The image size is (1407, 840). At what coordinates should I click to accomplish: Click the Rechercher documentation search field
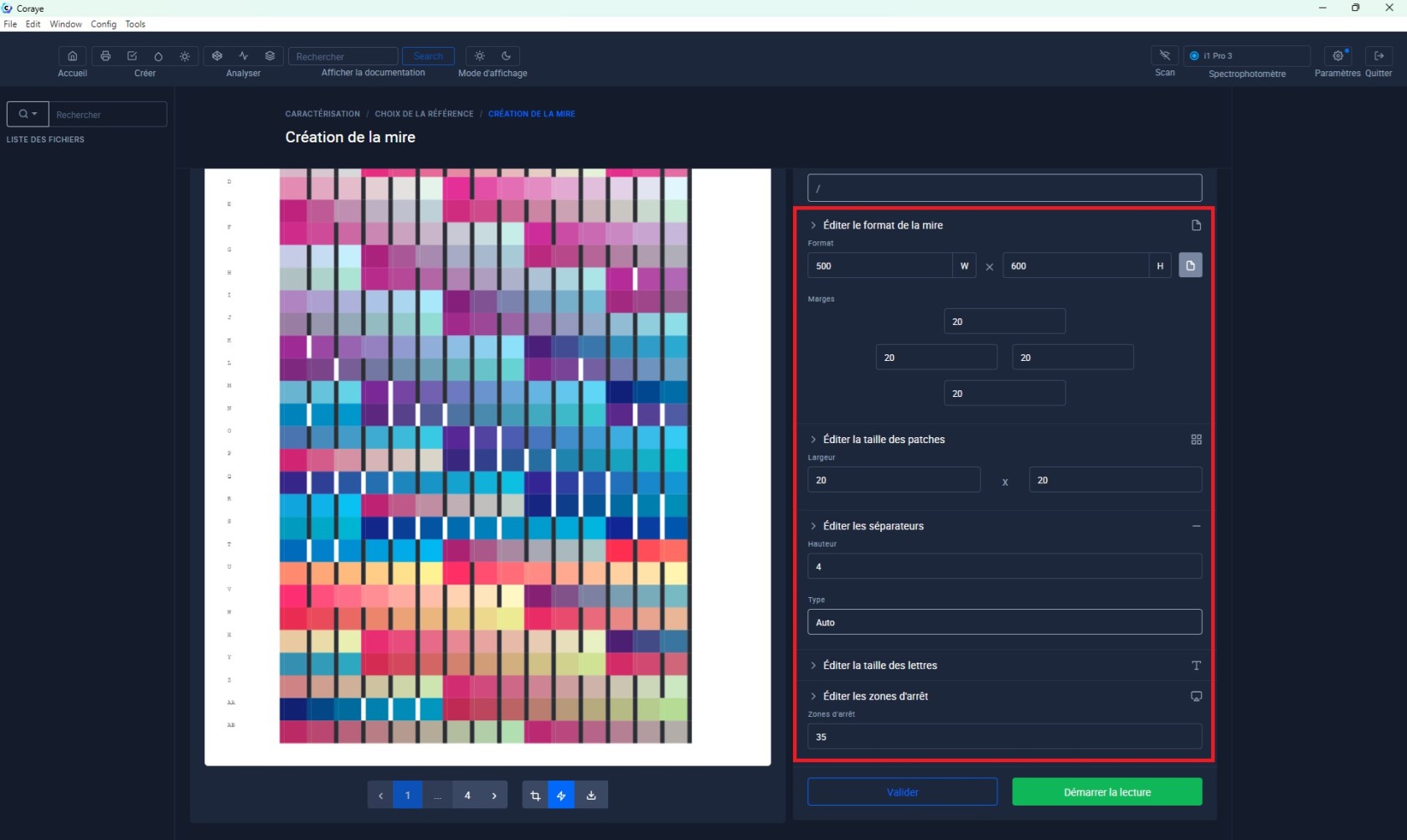[x=343, y=56]
